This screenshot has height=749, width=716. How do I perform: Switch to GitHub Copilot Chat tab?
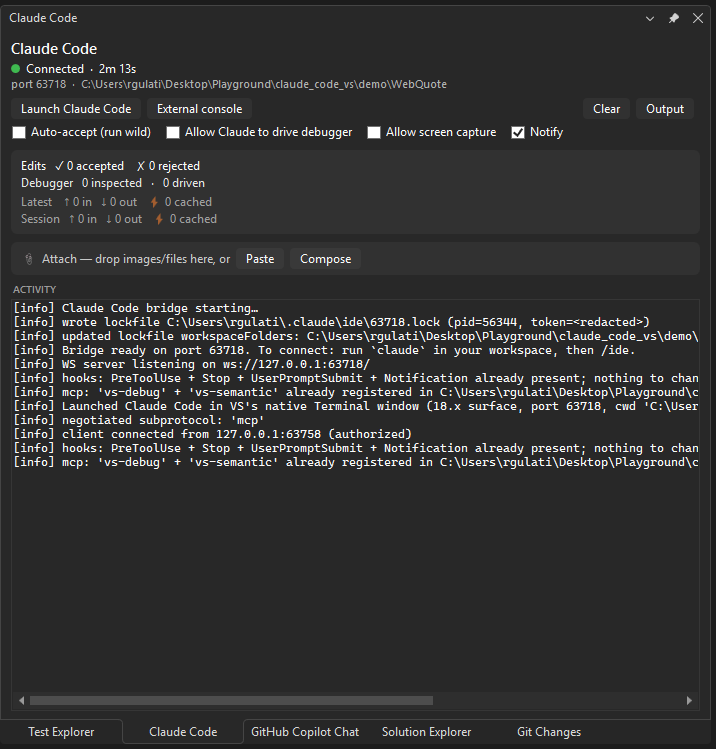(305, 732)
